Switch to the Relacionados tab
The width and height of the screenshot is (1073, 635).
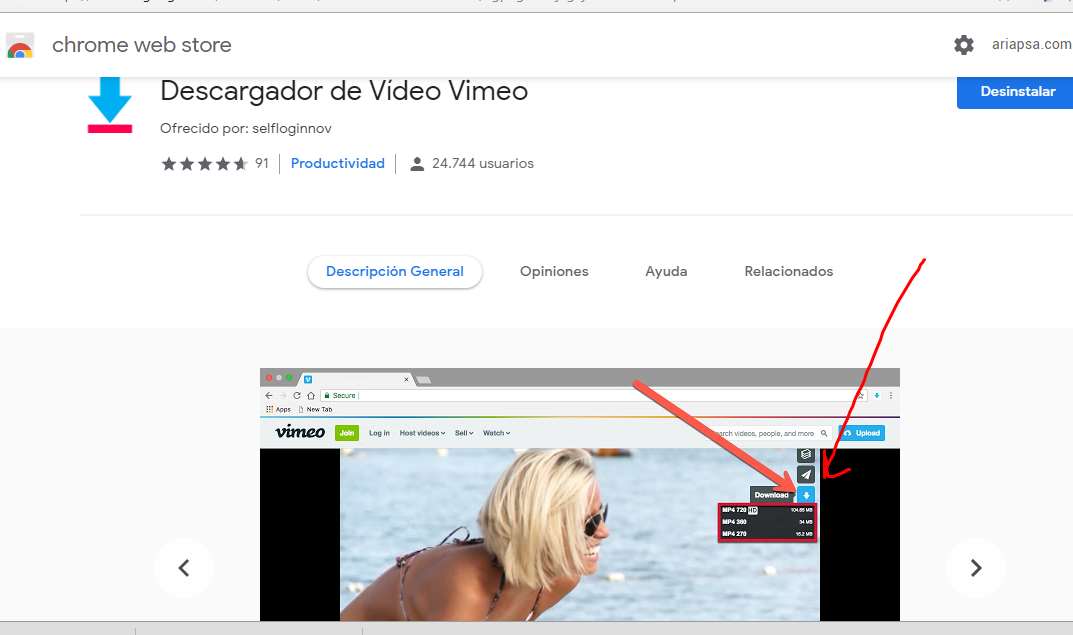click(788, 272)
